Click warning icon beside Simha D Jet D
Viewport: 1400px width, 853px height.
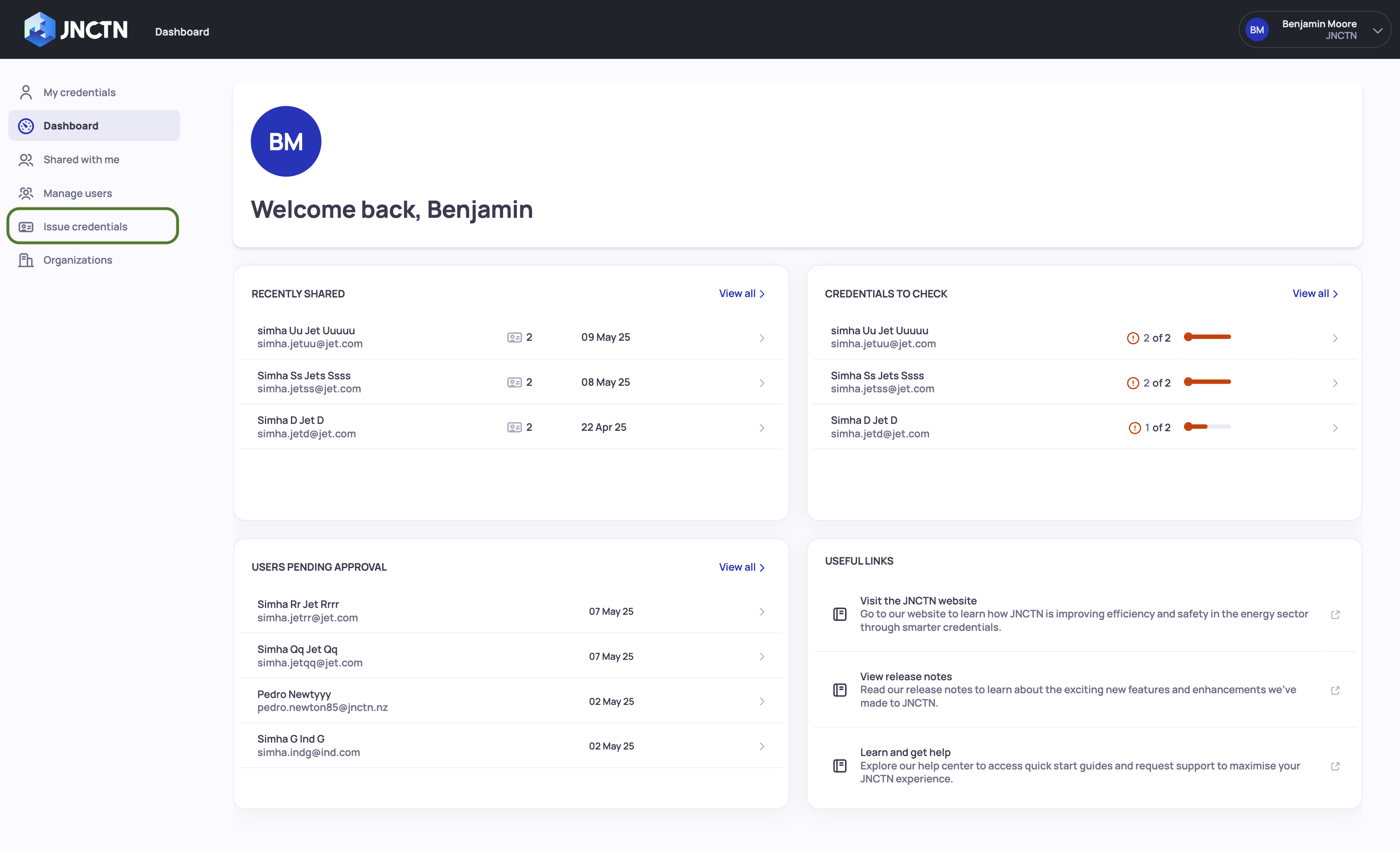1134,427
